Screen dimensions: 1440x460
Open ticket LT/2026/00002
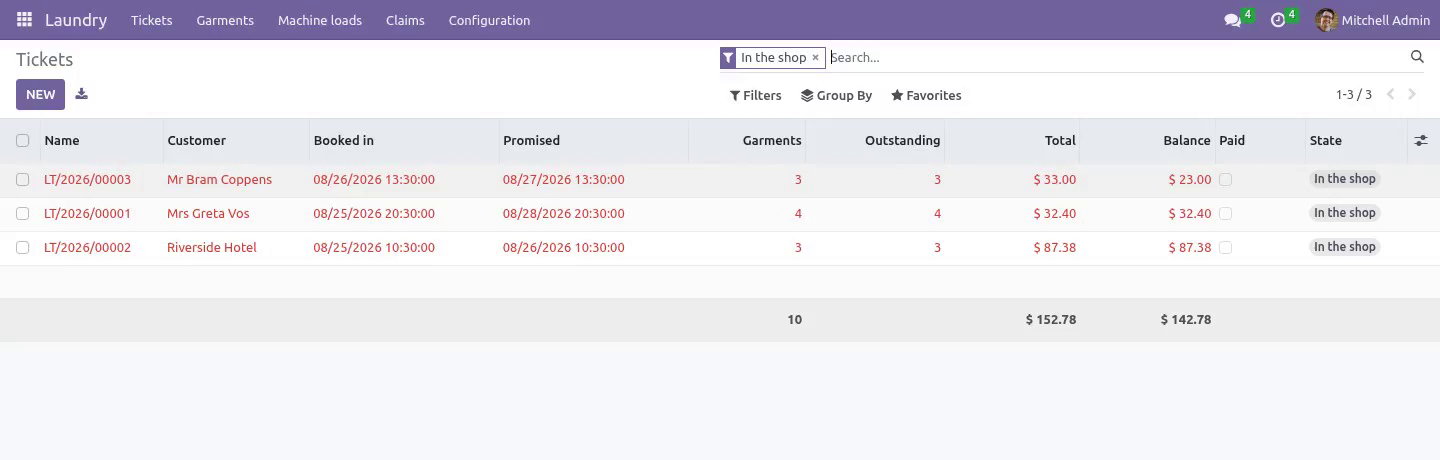pos(87,248)
